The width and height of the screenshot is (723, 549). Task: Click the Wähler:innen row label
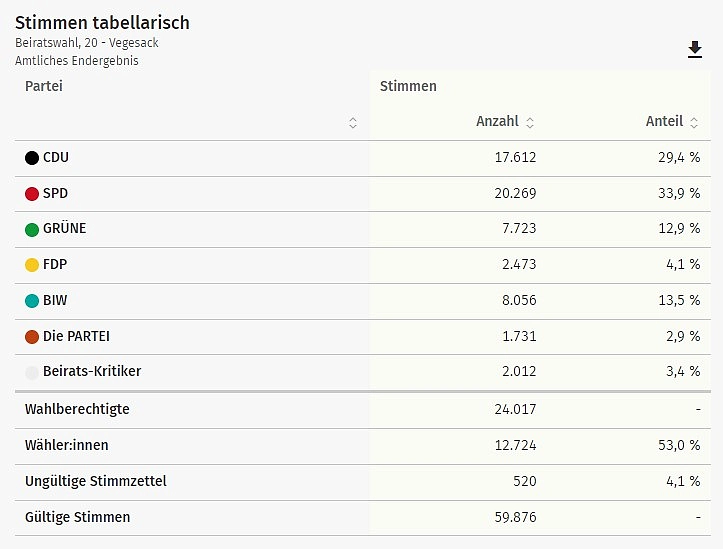coord(68,445)
